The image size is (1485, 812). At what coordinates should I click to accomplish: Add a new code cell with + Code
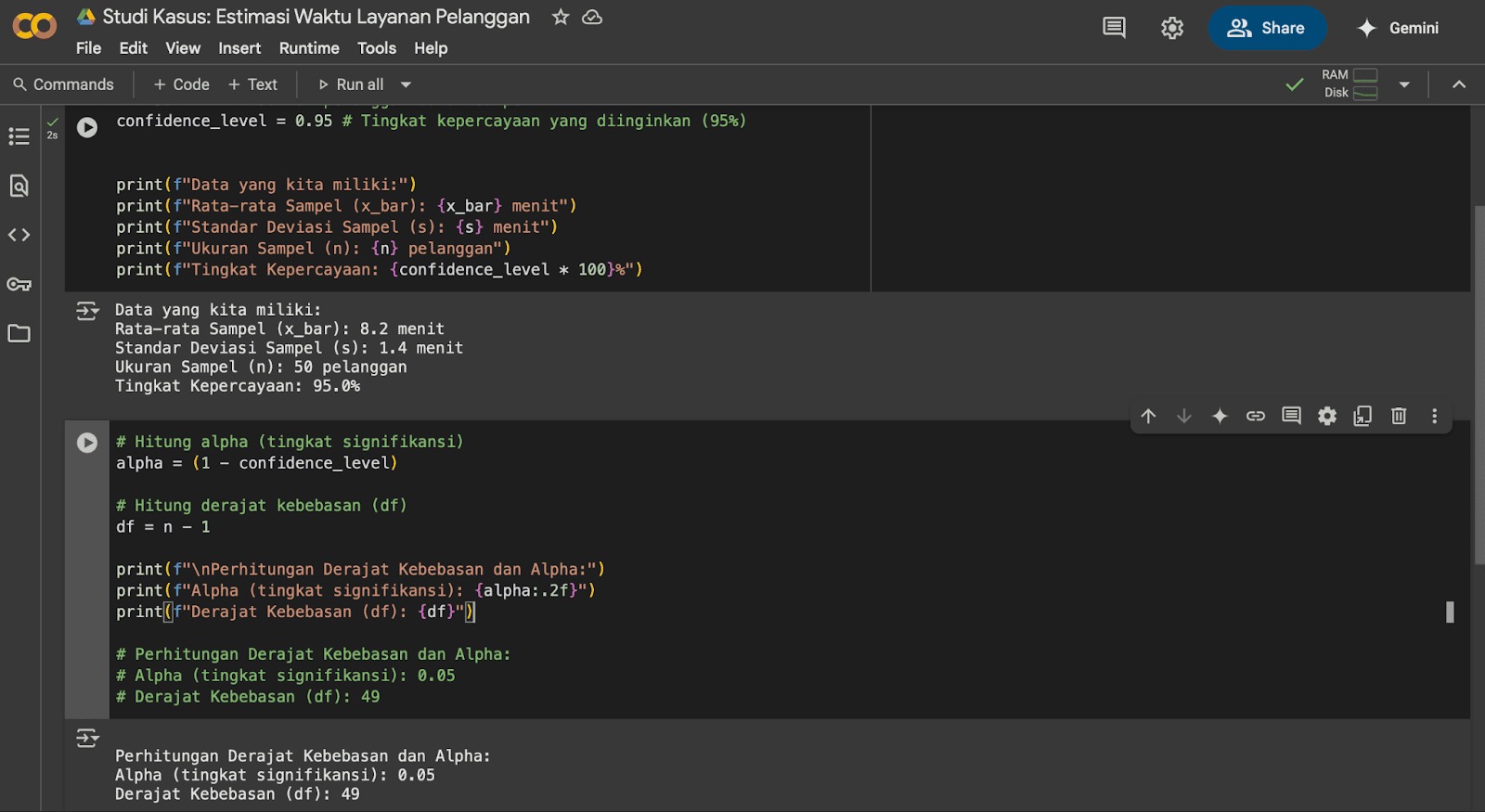pos(182,84)
